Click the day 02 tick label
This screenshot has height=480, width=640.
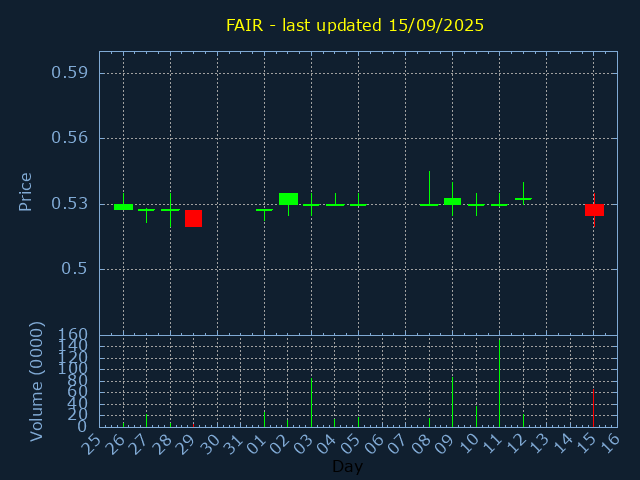[279, 444]
